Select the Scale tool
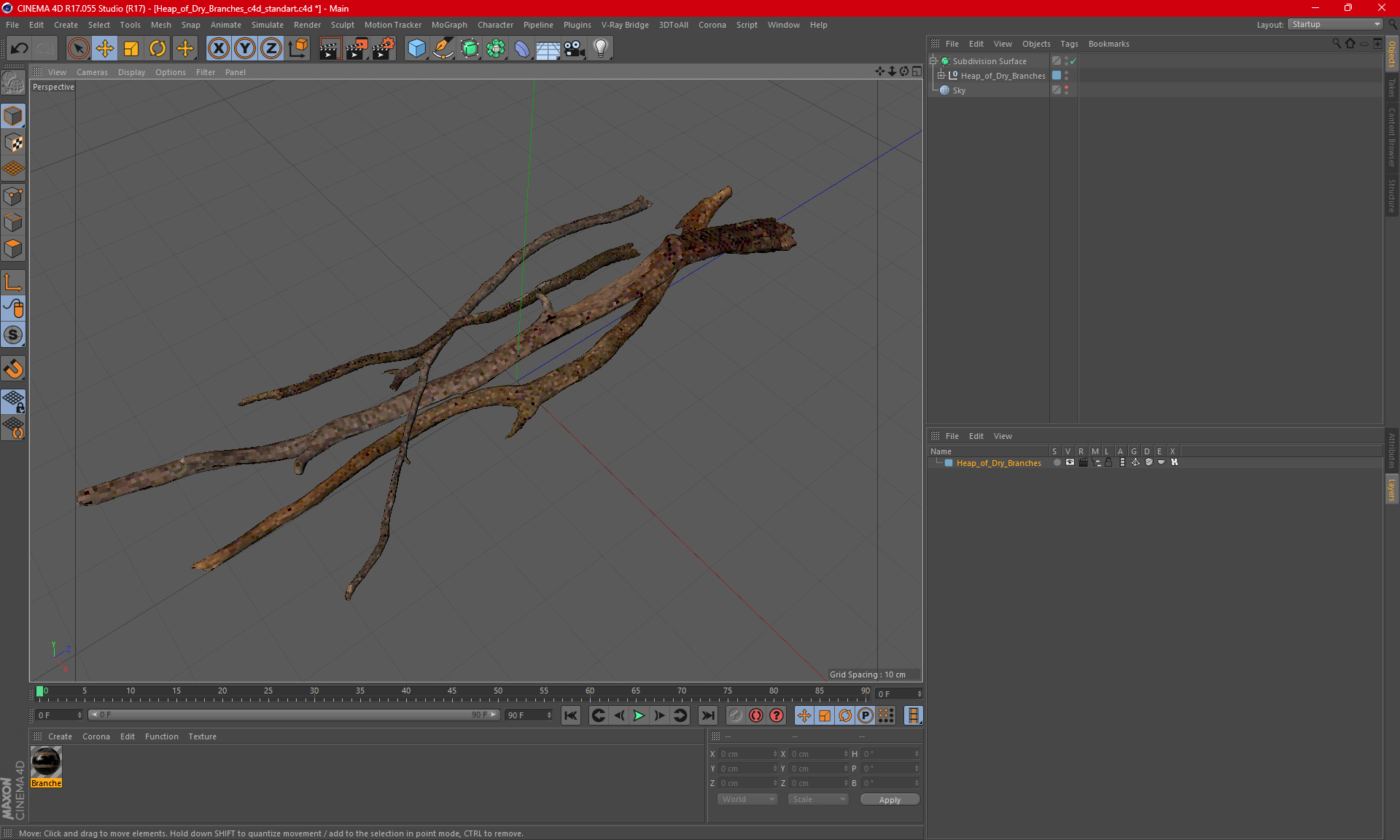 tap(131, 49)
